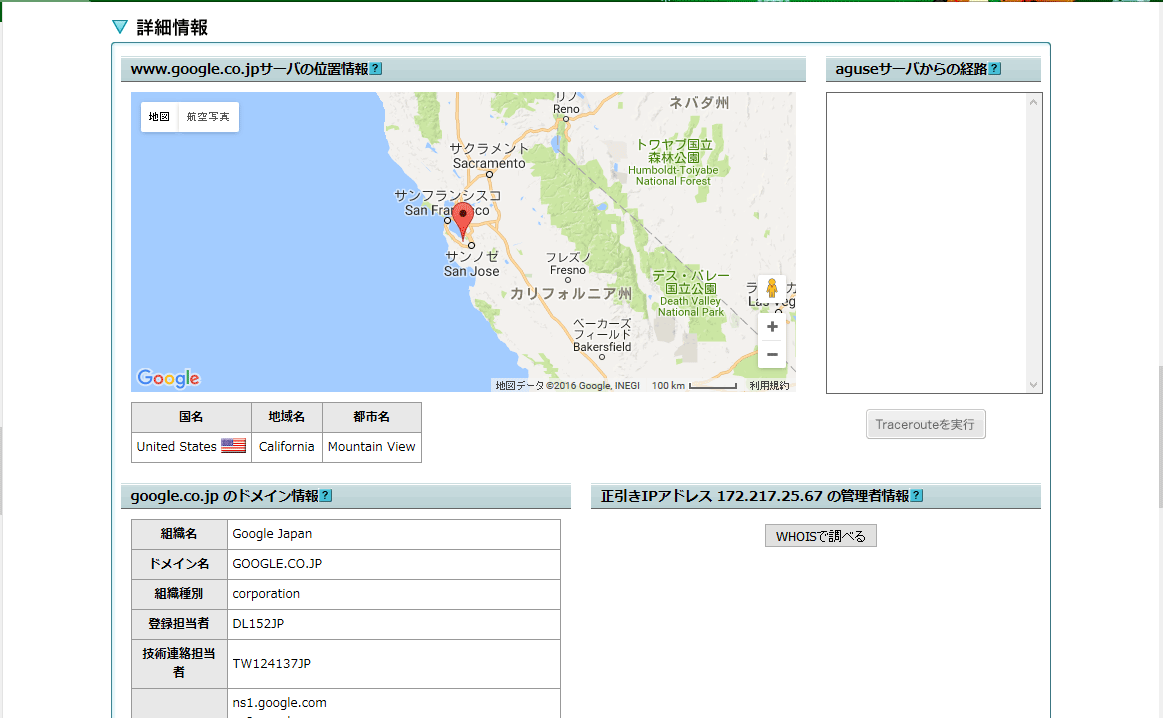Select the Mountain View cell

tap(372, 447)
